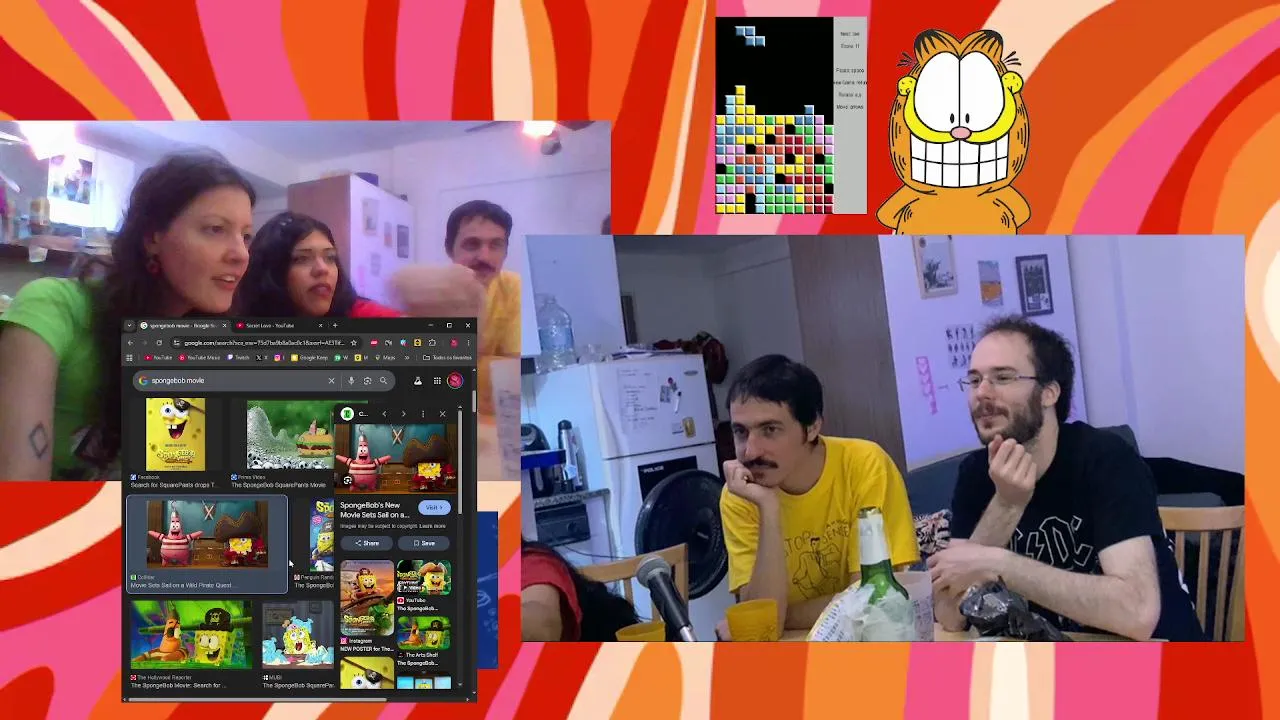Open YouTube bookmark
The height and width of the screenshot is (720, 1280).
[158, 358]
